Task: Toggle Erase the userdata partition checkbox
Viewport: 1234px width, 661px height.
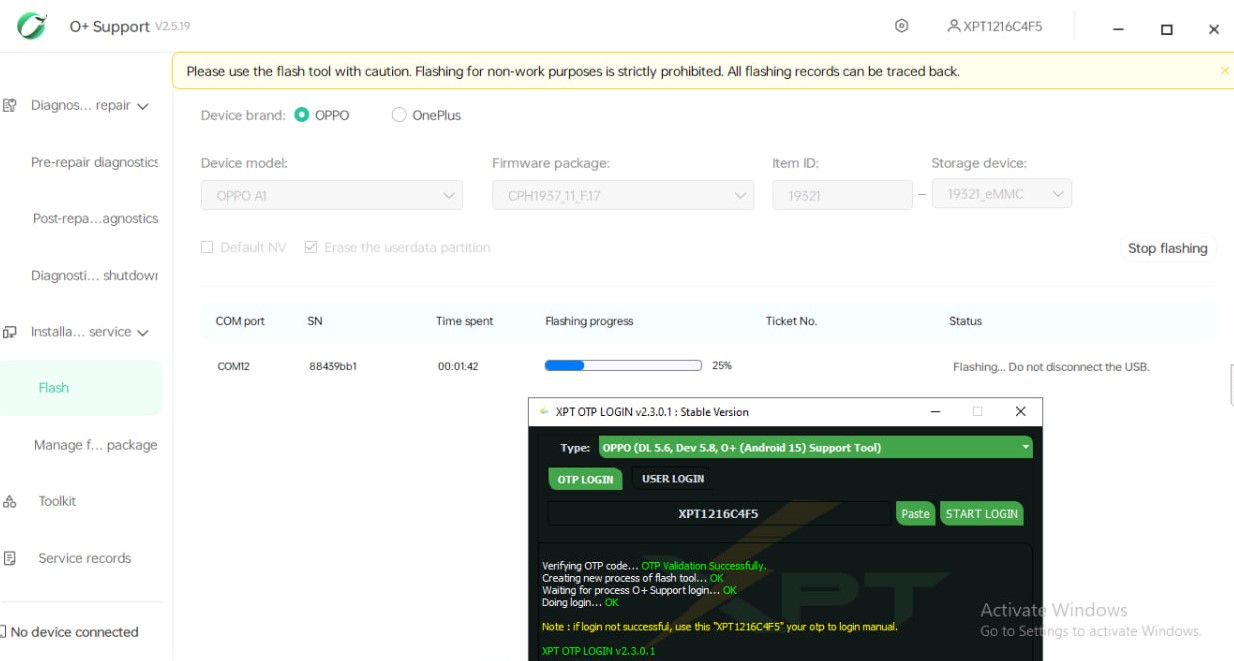Action: point(311,247)
